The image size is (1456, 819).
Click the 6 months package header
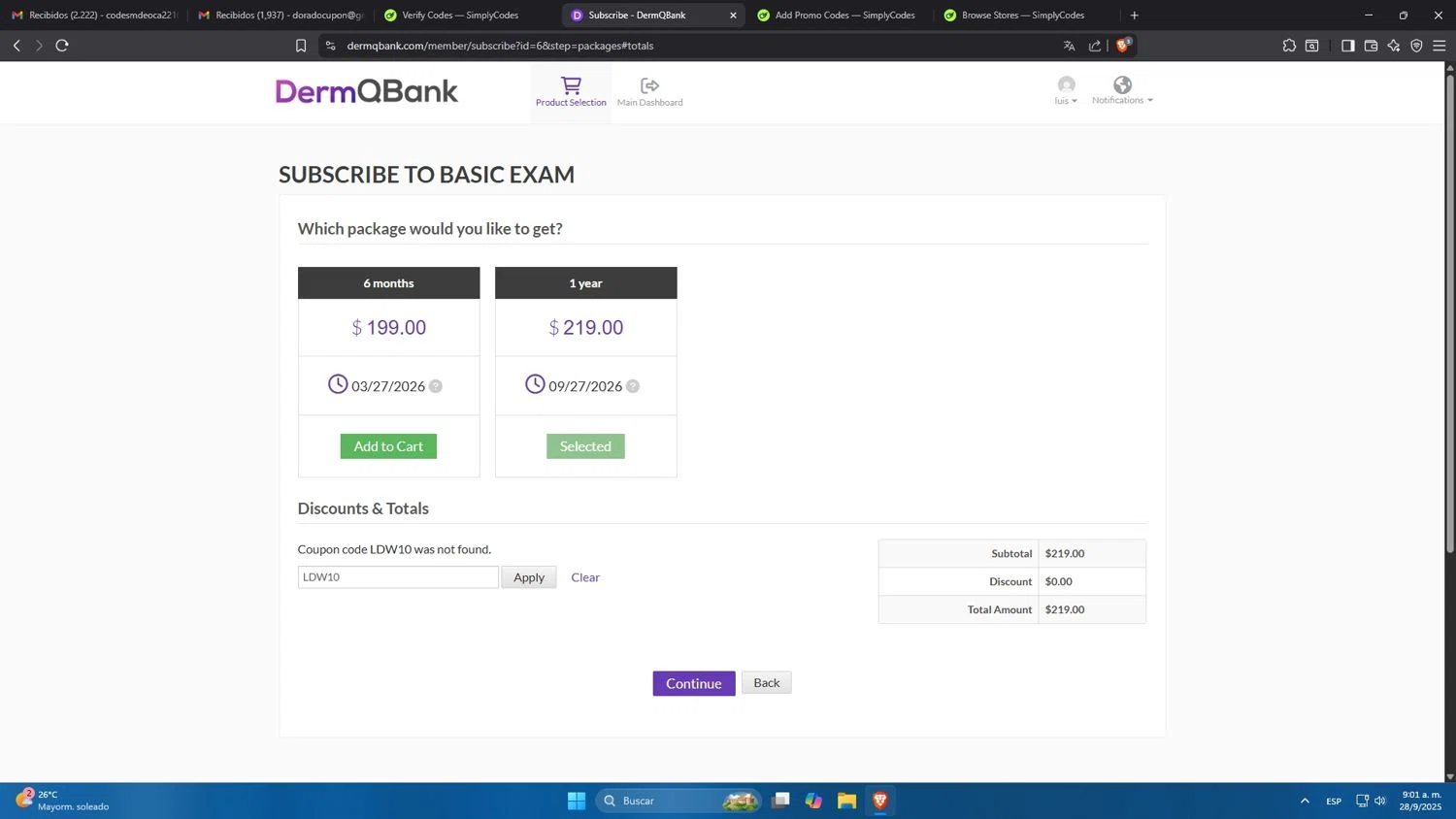pos(388,283)
